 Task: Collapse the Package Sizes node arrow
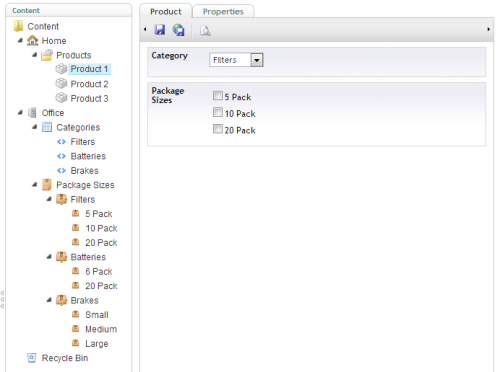tap(35, 184)
